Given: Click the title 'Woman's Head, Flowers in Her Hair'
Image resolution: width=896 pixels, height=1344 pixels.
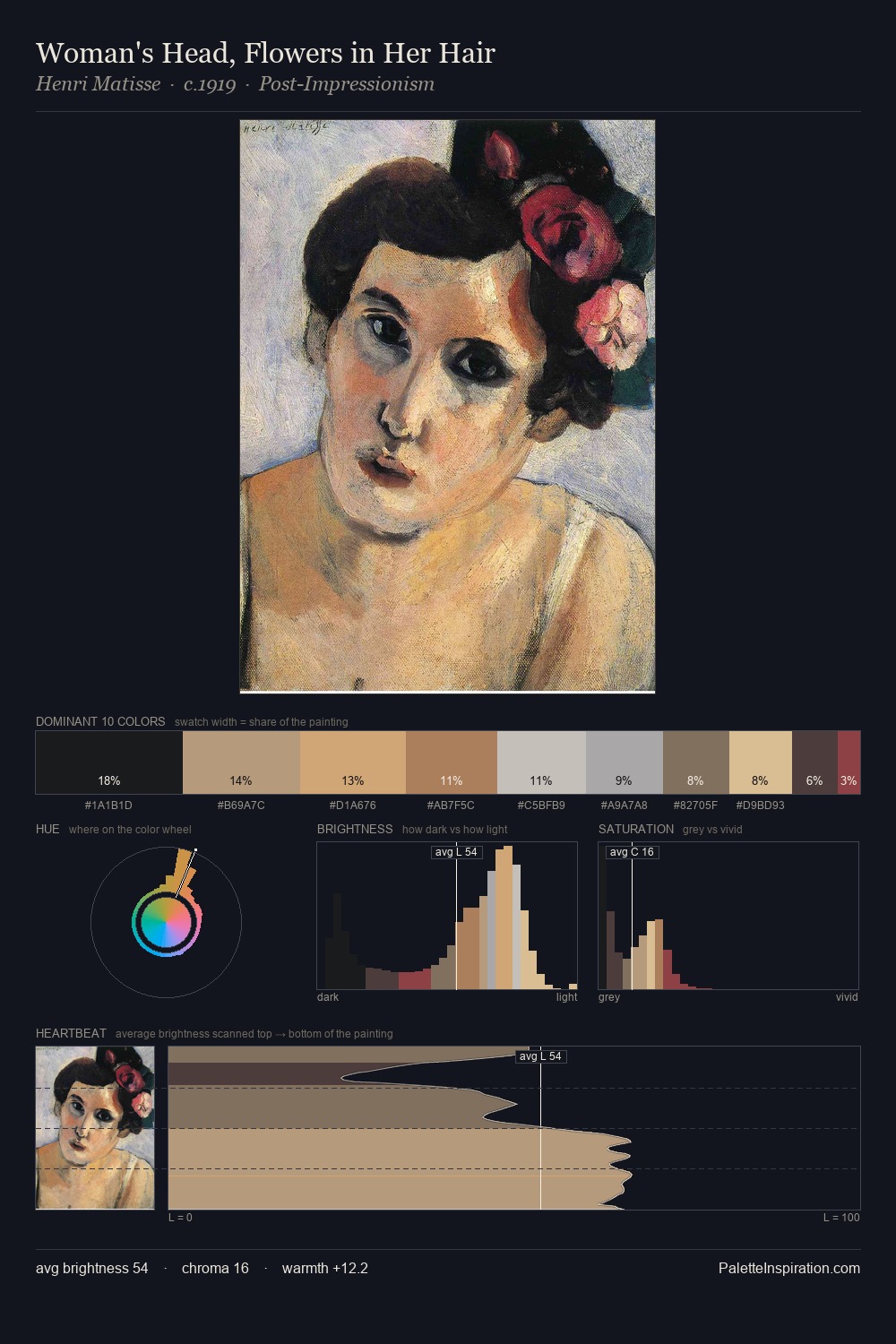Looking at the screenshot, I should (x=265, y=53).
